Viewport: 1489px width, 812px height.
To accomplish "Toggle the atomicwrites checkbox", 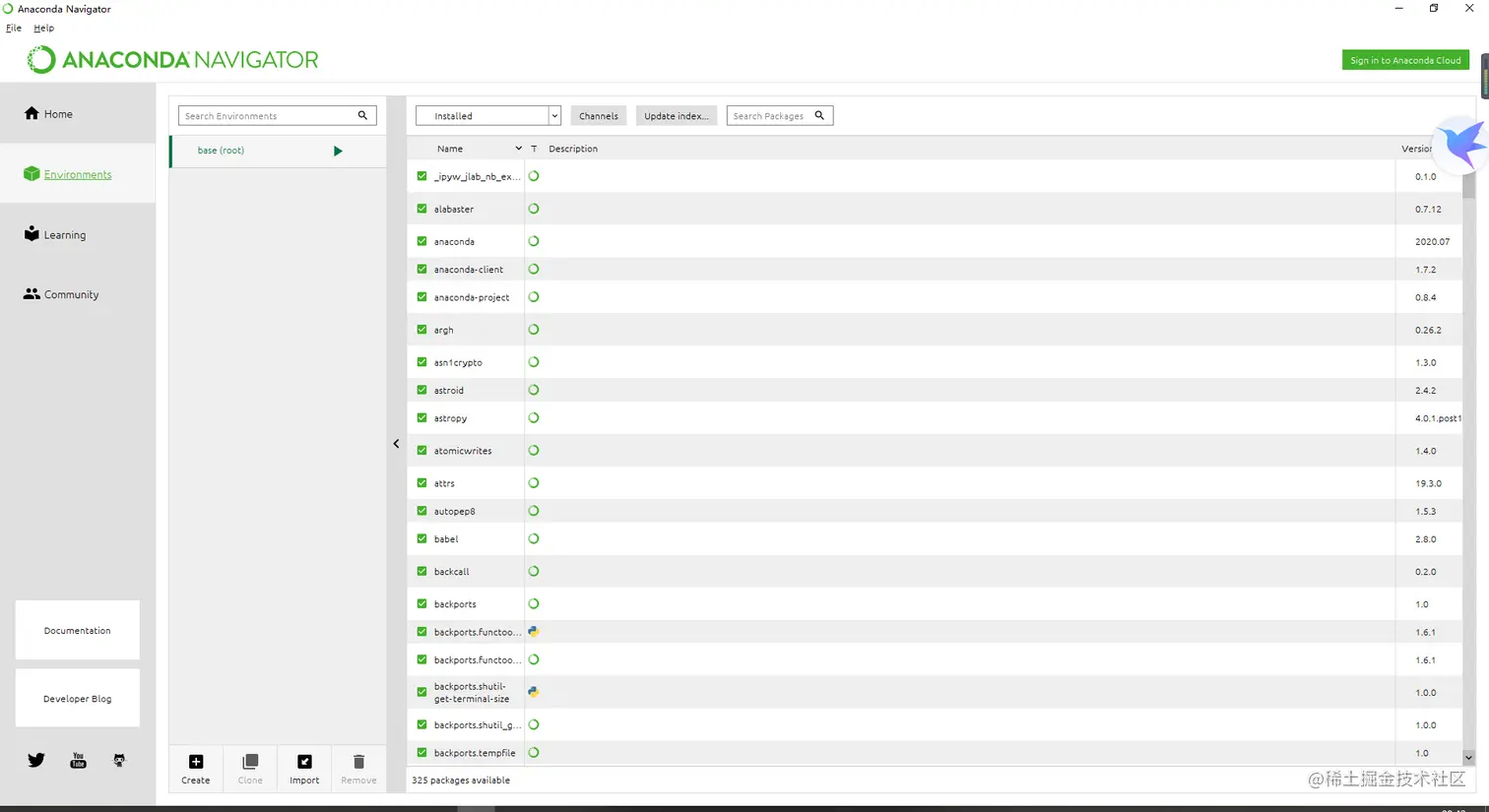I will (422, 451).
